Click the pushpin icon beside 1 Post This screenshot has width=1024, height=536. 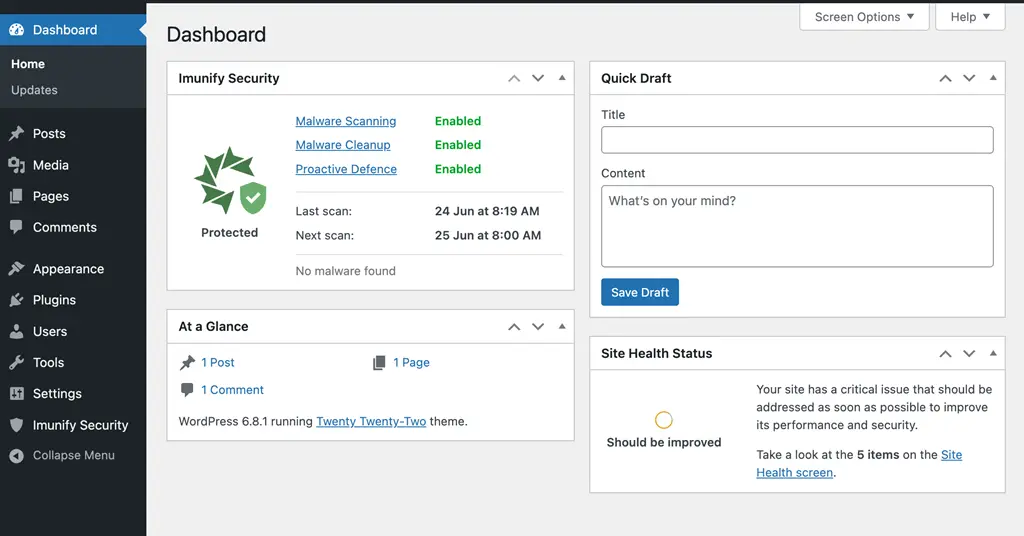click(x=187, y=363)
